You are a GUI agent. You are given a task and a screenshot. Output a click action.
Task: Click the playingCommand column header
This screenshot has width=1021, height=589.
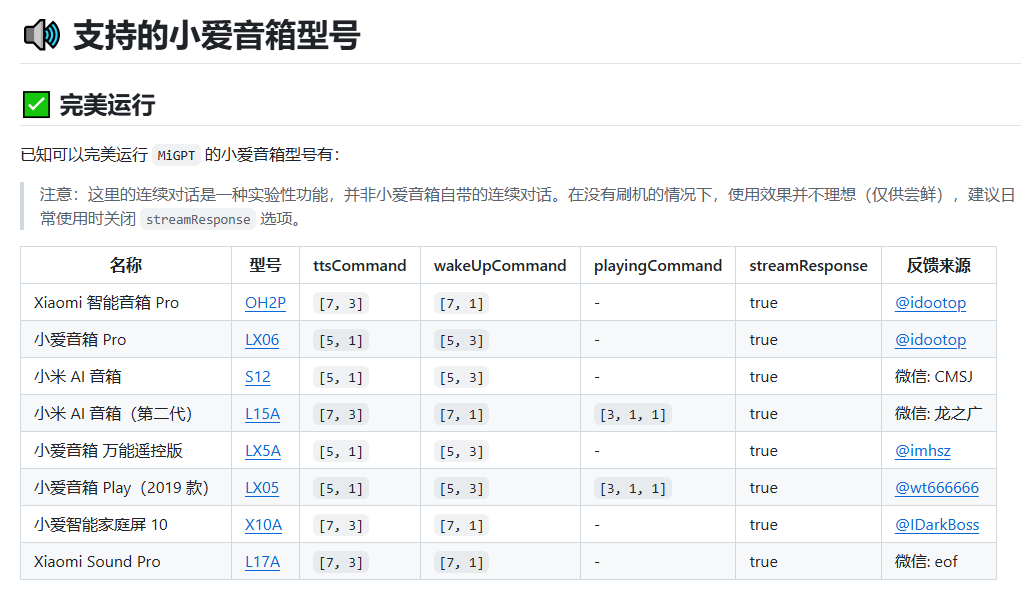pyautogui.click(x=658, y=266)
